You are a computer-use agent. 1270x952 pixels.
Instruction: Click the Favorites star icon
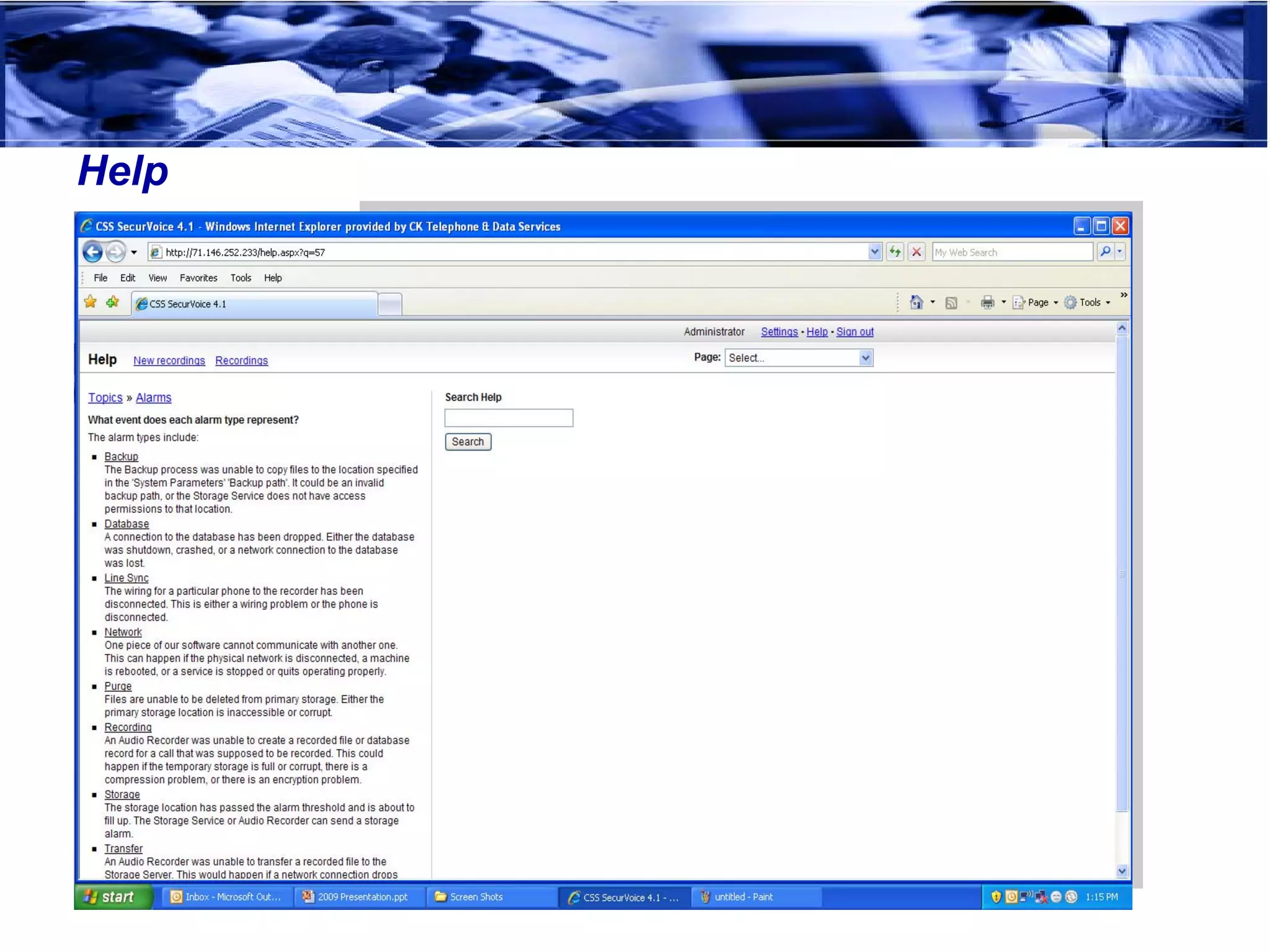pyautogui.click(x=91, y=302)
